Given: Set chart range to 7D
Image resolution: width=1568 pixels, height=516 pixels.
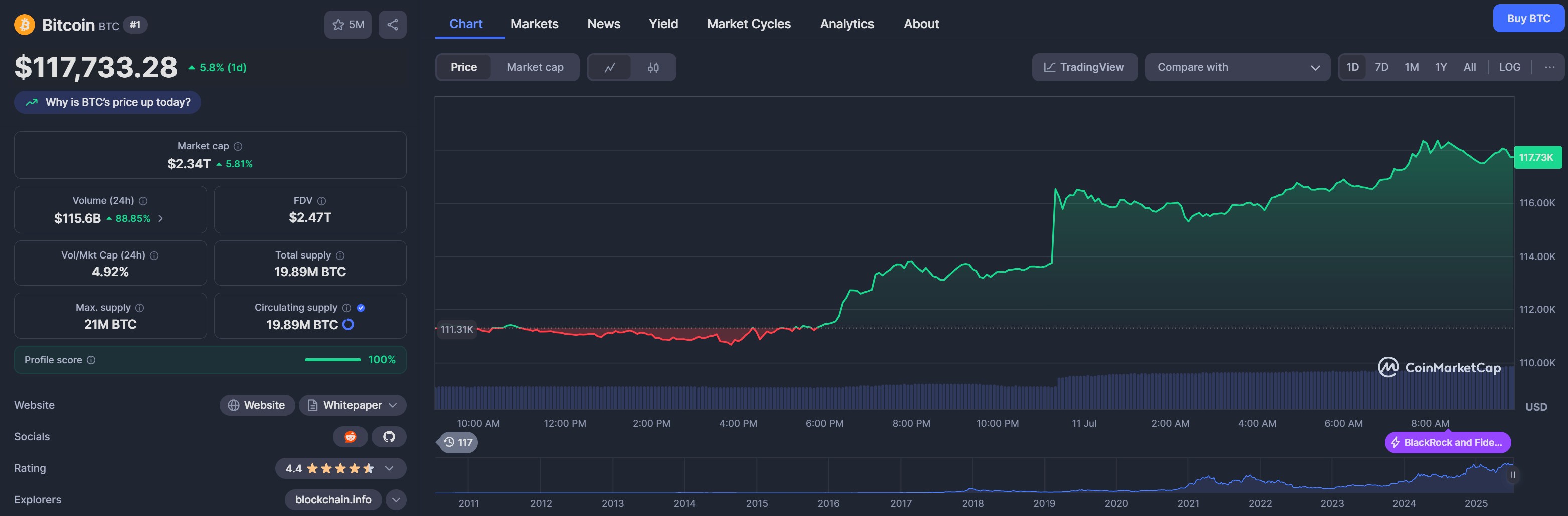Looking at the screenshot, I should (1382, 67).
